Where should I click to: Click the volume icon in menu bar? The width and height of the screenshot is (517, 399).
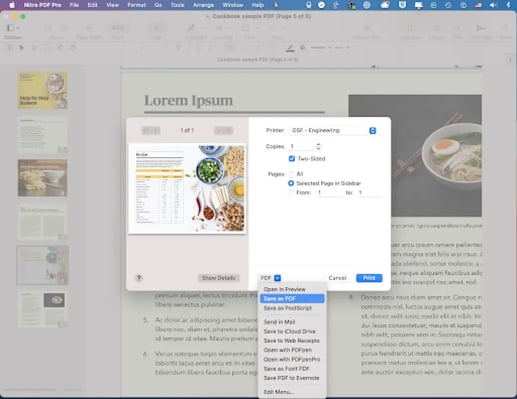[494, 5]
